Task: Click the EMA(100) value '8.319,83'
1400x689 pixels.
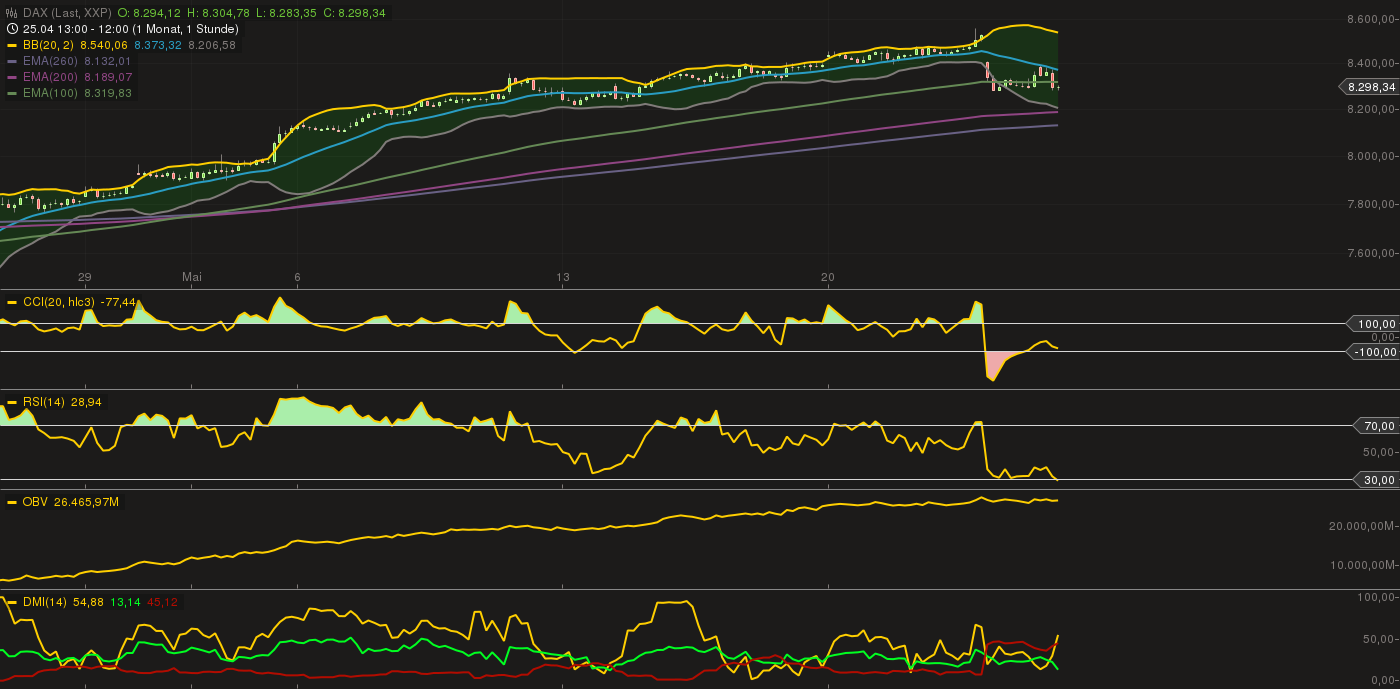Action: point(108,93)
